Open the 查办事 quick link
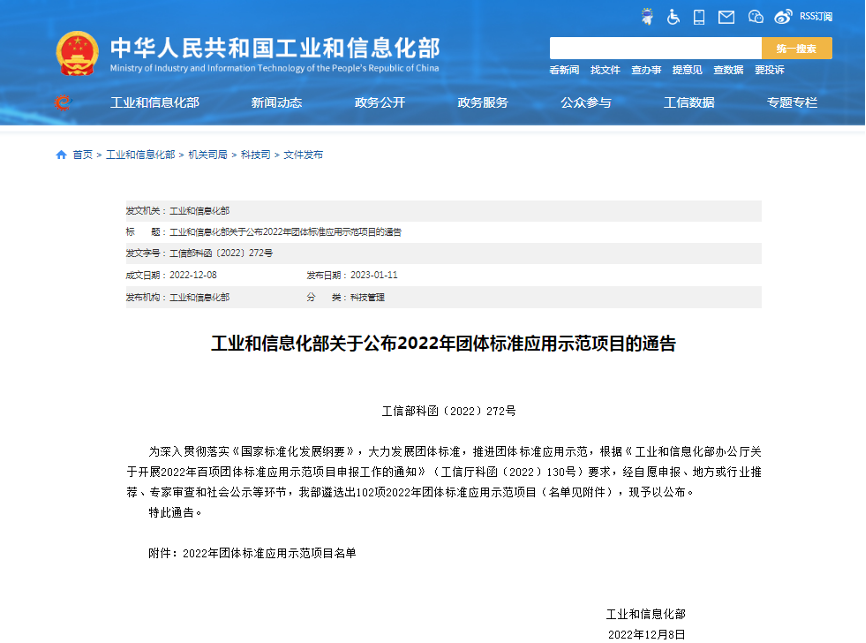The width and height of the screenshot is (866, 643). (646, 70)
